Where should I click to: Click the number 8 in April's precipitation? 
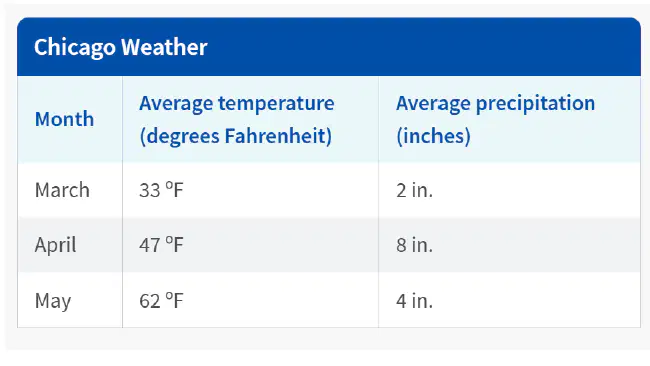(401, 245)
